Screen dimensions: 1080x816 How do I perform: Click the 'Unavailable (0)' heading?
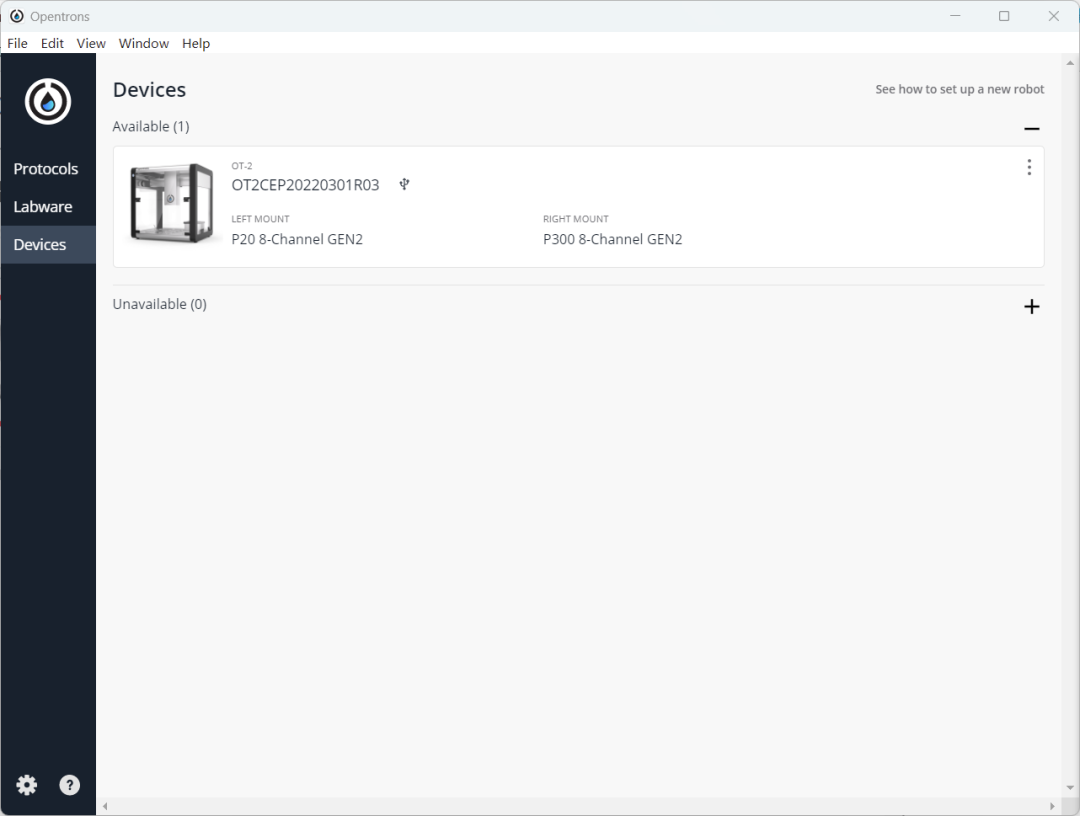[160, 304]
